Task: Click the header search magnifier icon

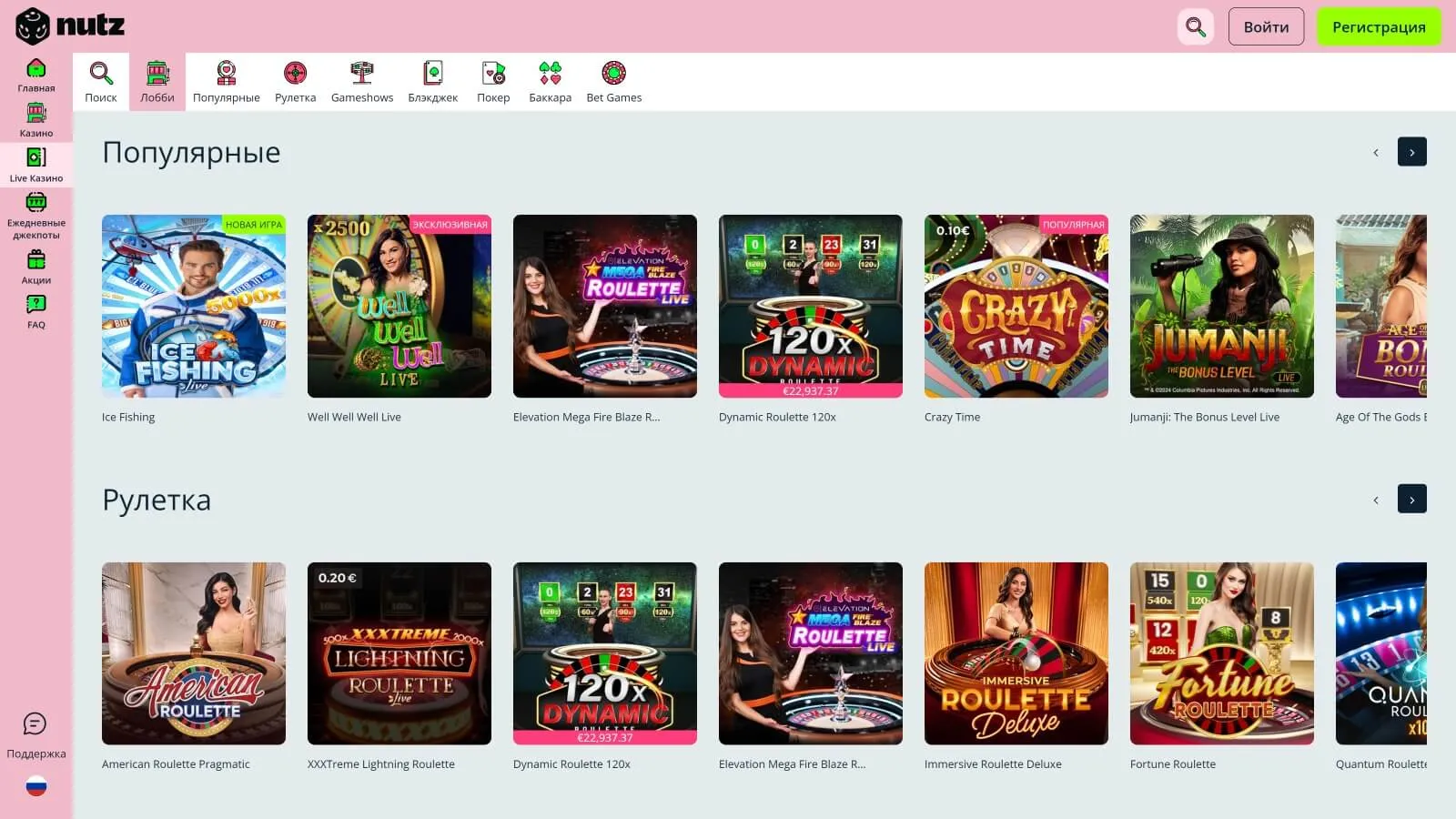Action: (x=1196, y=26)
